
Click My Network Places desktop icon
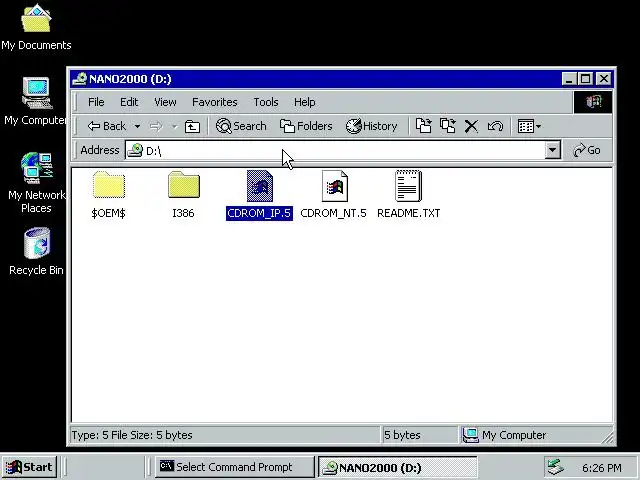[37, 168]
